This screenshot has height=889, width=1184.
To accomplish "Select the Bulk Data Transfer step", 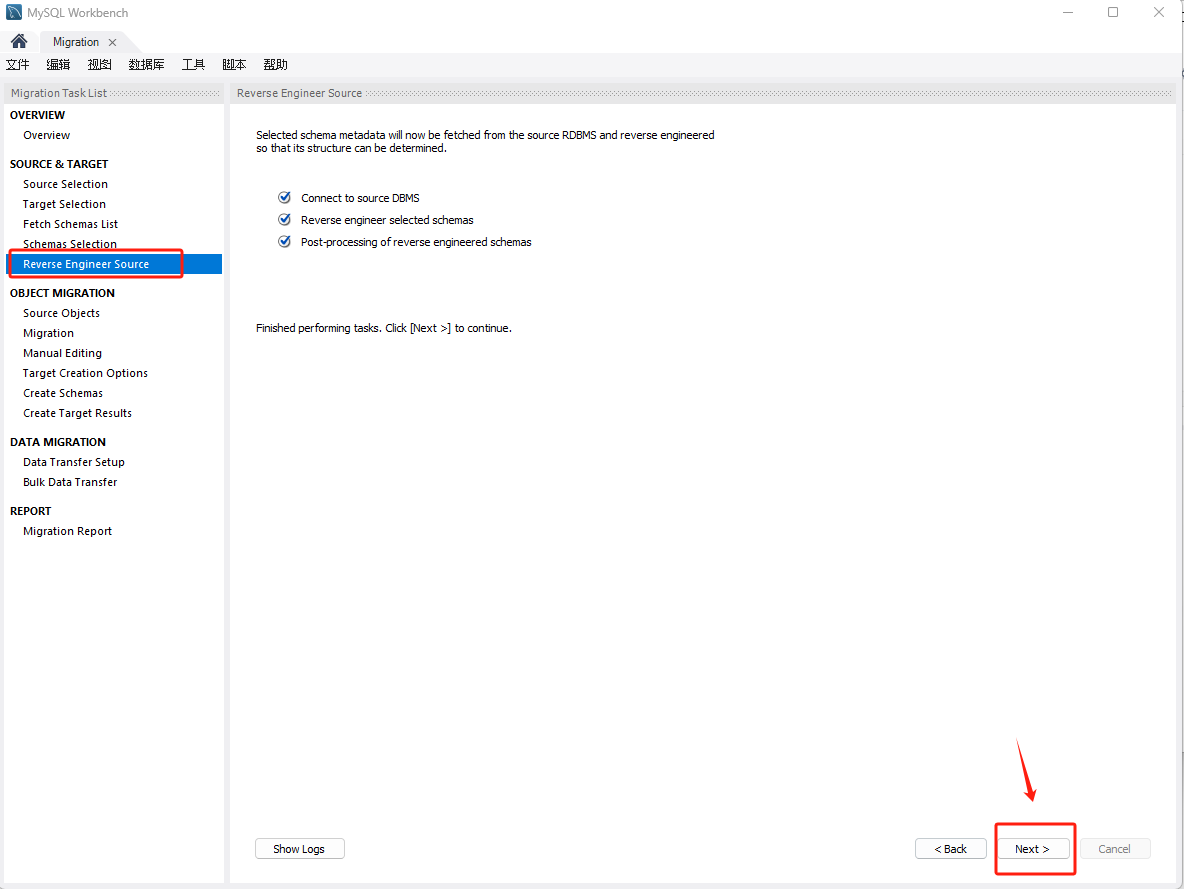I will (70, 482).
